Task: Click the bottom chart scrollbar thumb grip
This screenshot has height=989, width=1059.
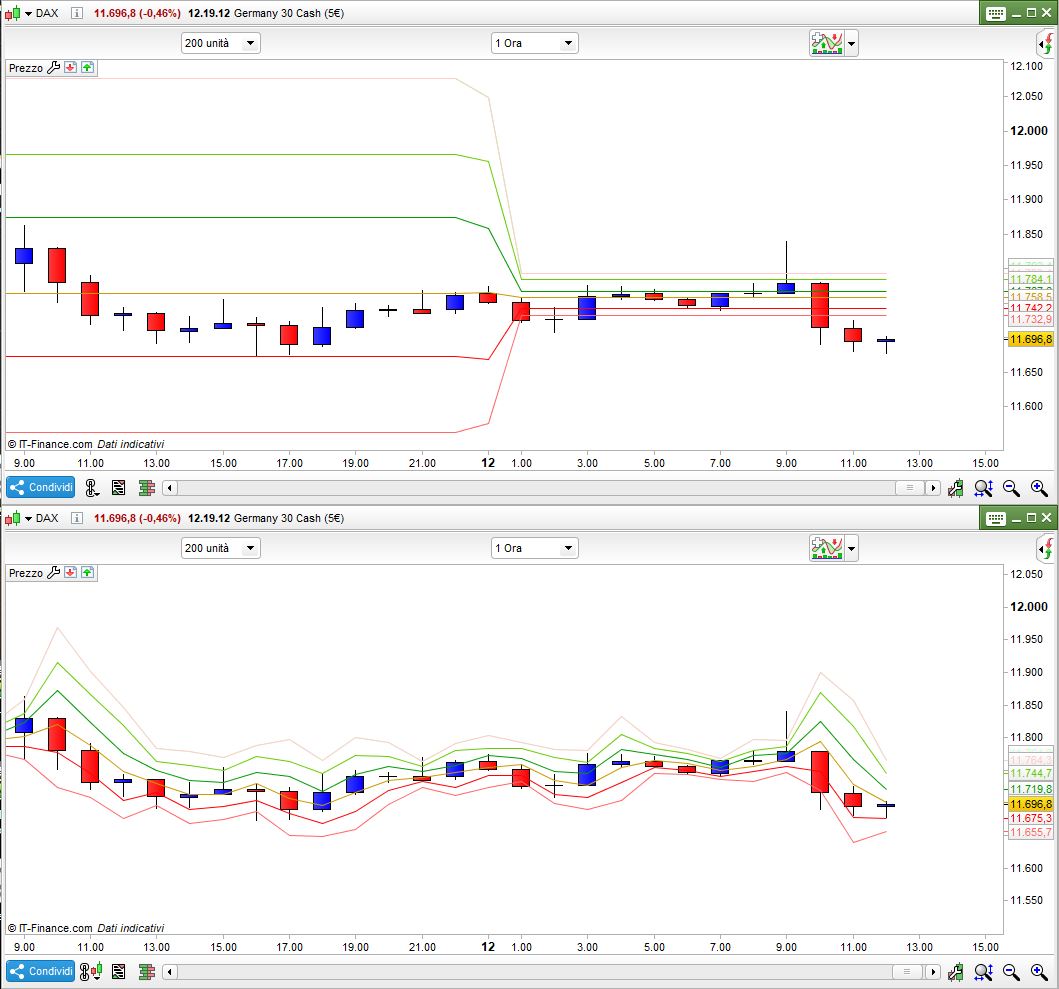Action: point(907,971)
